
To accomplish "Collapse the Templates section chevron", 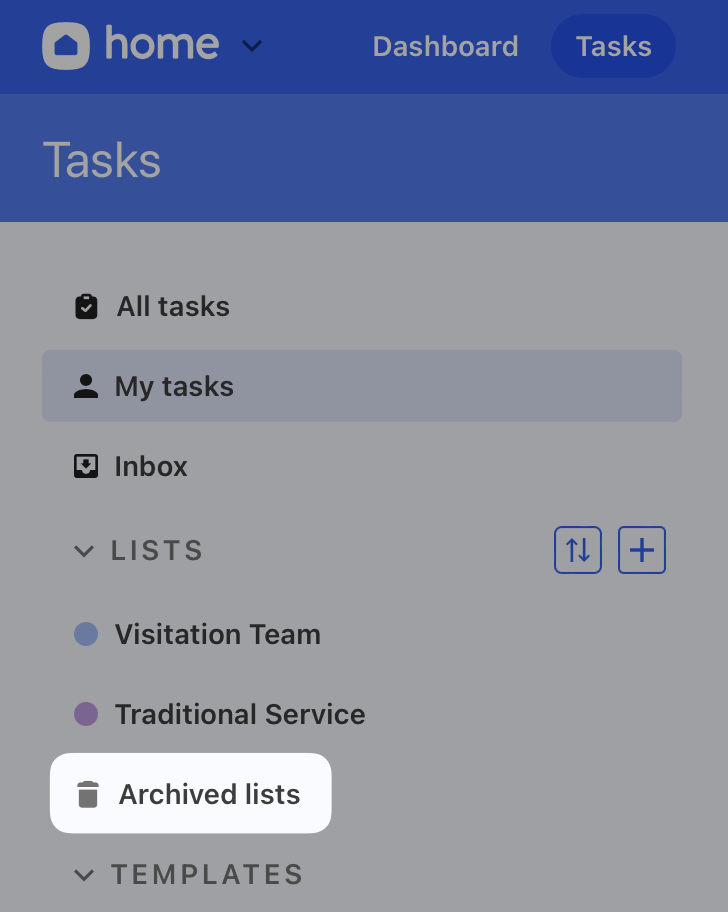I will (85, 875).
